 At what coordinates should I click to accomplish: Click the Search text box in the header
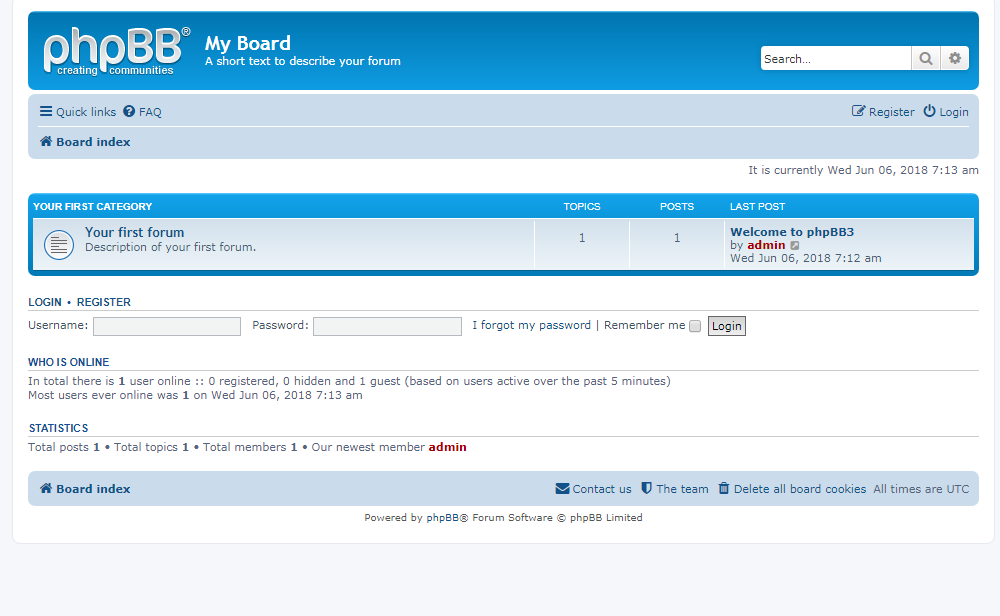835,58
